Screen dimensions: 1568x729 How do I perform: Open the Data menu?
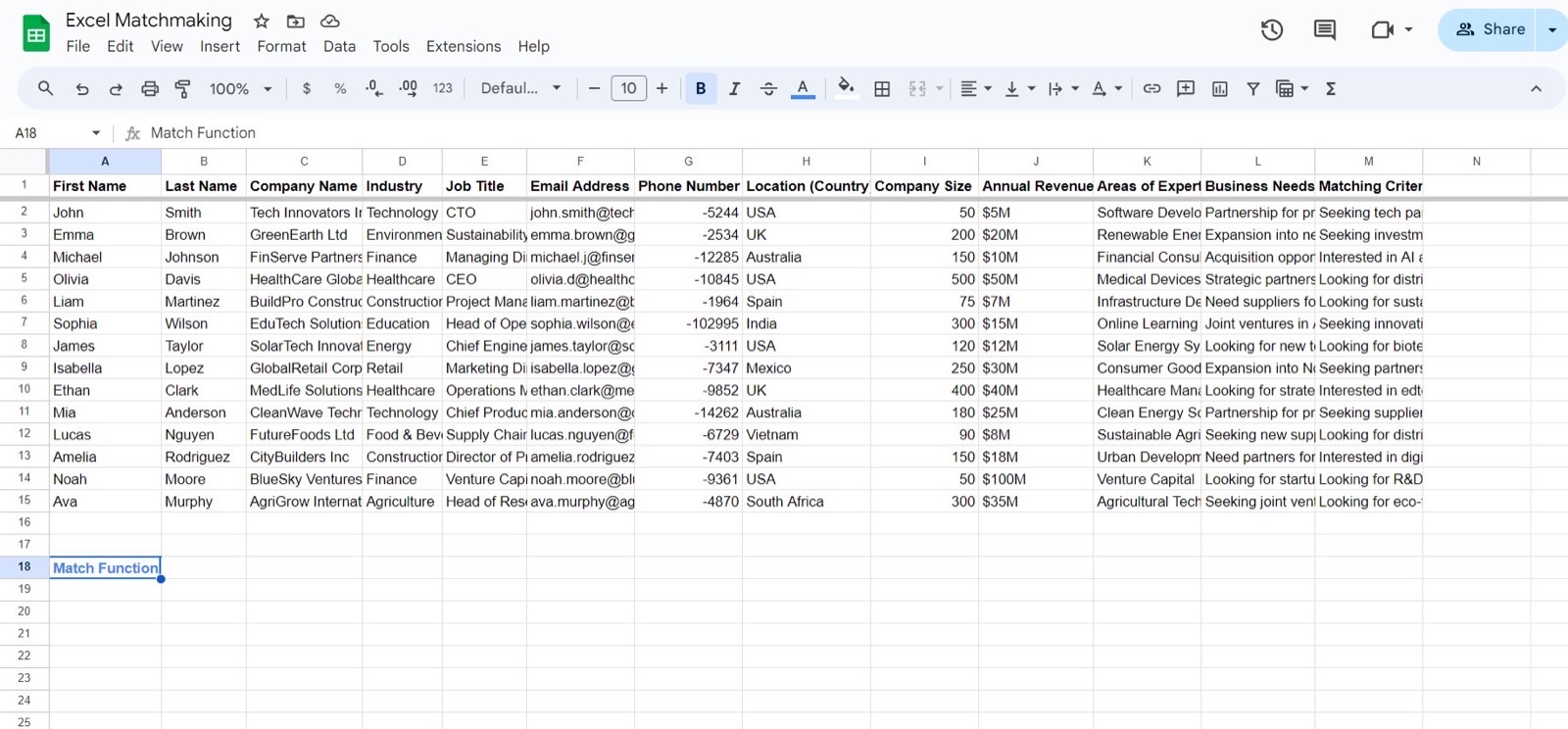tap(339, 46)
